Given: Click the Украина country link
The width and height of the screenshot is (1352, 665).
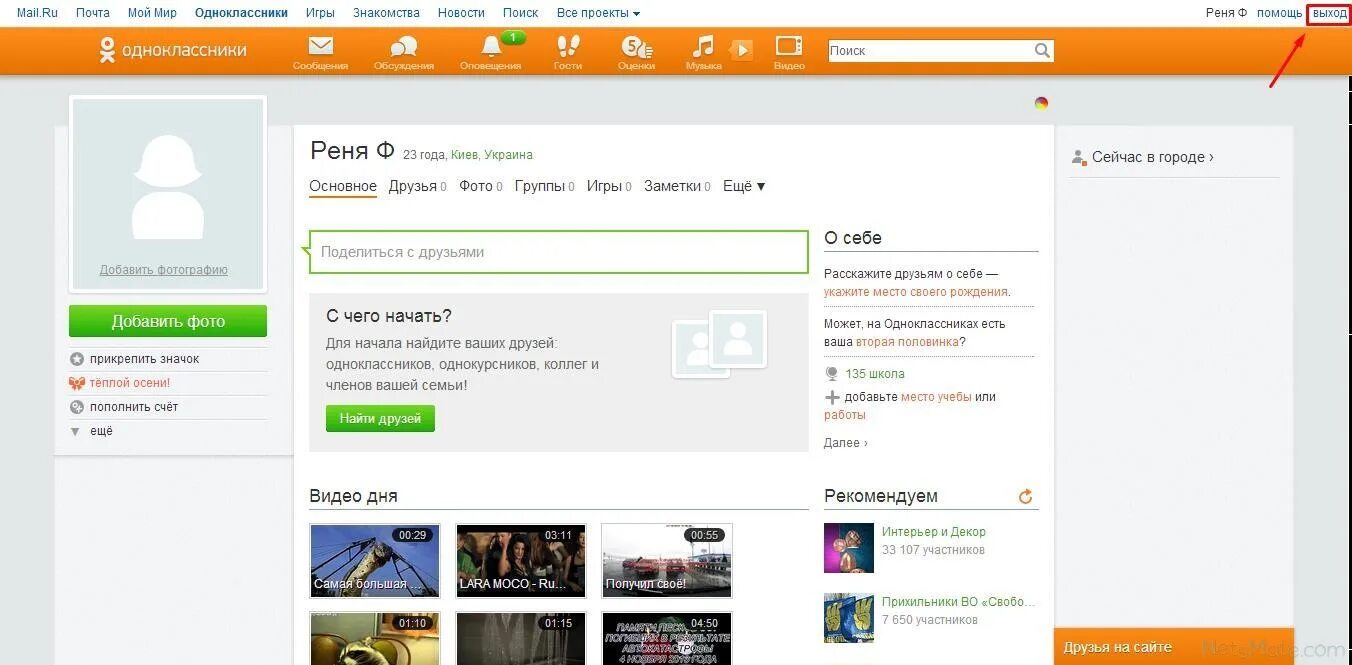Looking at the screenshot, I should 508,155.
